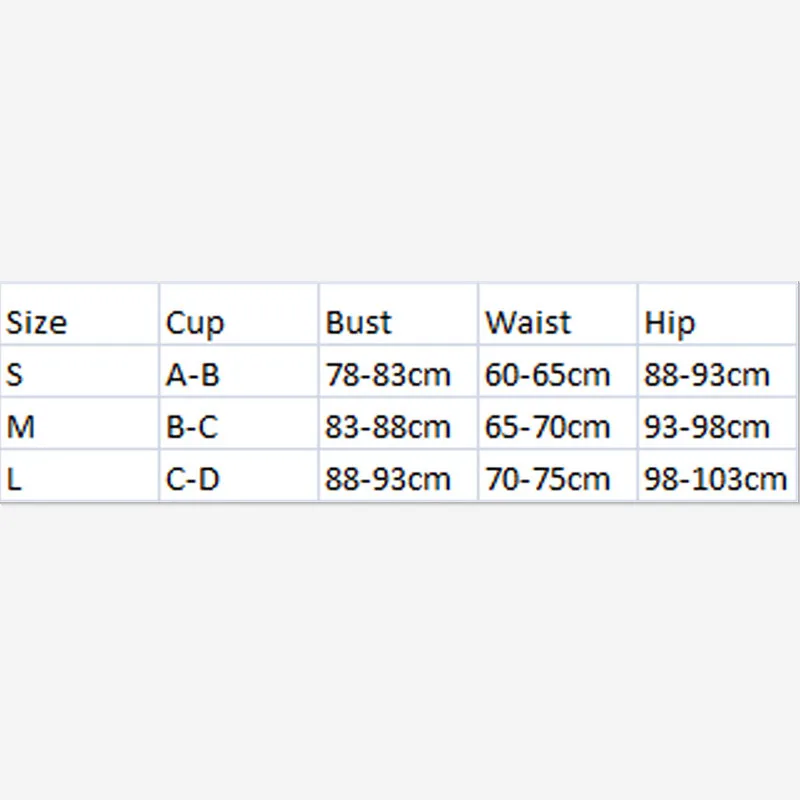Screen dimensions: 800x800
Task: Select the size L cell
Action: click(80, 476)
